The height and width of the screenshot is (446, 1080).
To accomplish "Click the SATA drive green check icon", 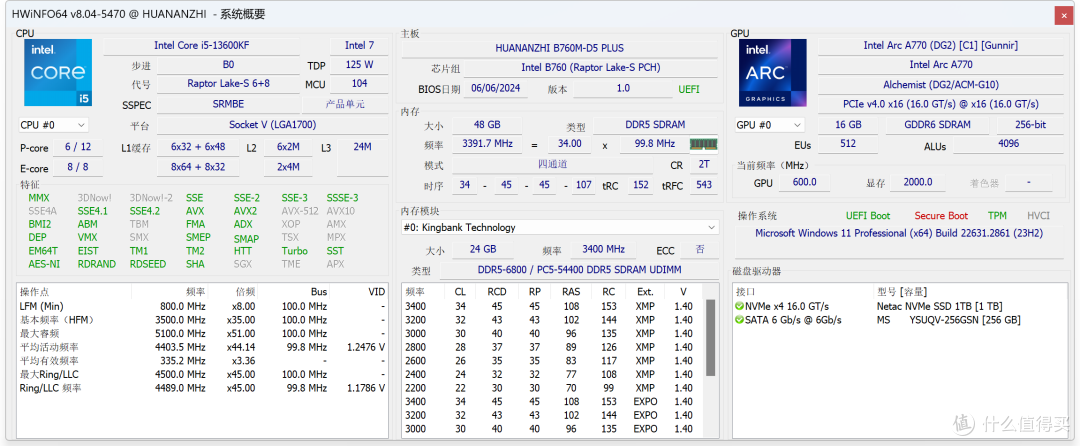I will pos(740,320).
